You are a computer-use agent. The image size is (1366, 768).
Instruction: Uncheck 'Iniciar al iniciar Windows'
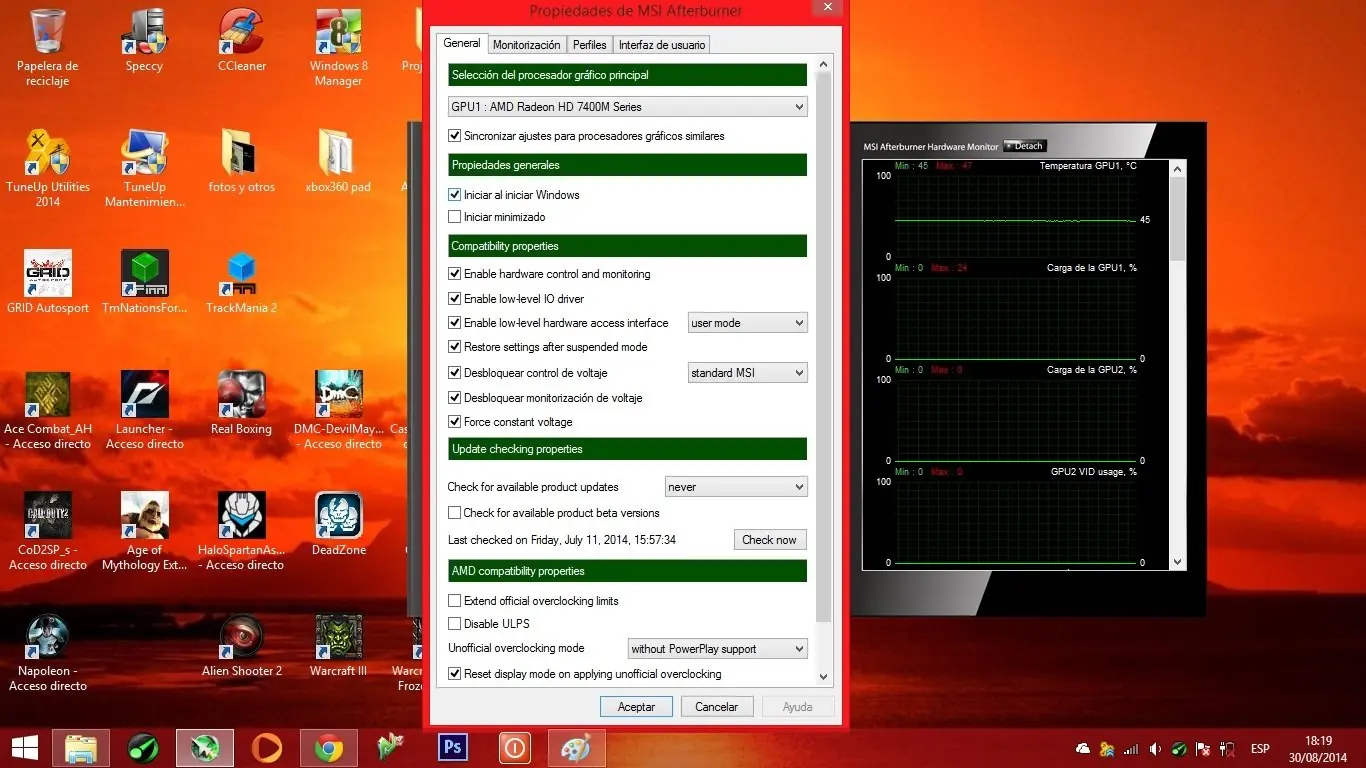pos(455,195)
